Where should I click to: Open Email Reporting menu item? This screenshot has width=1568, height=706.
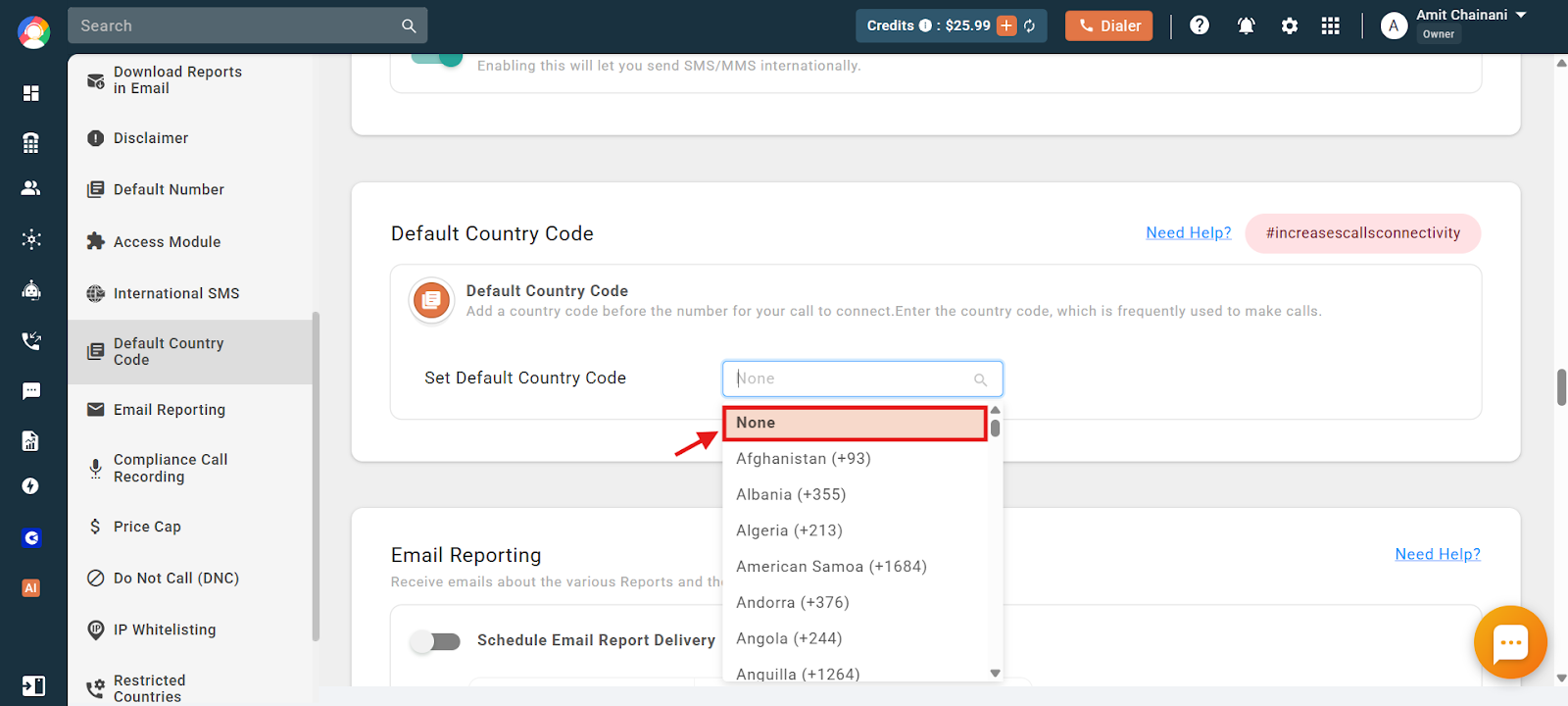click(x=190, y=410)
